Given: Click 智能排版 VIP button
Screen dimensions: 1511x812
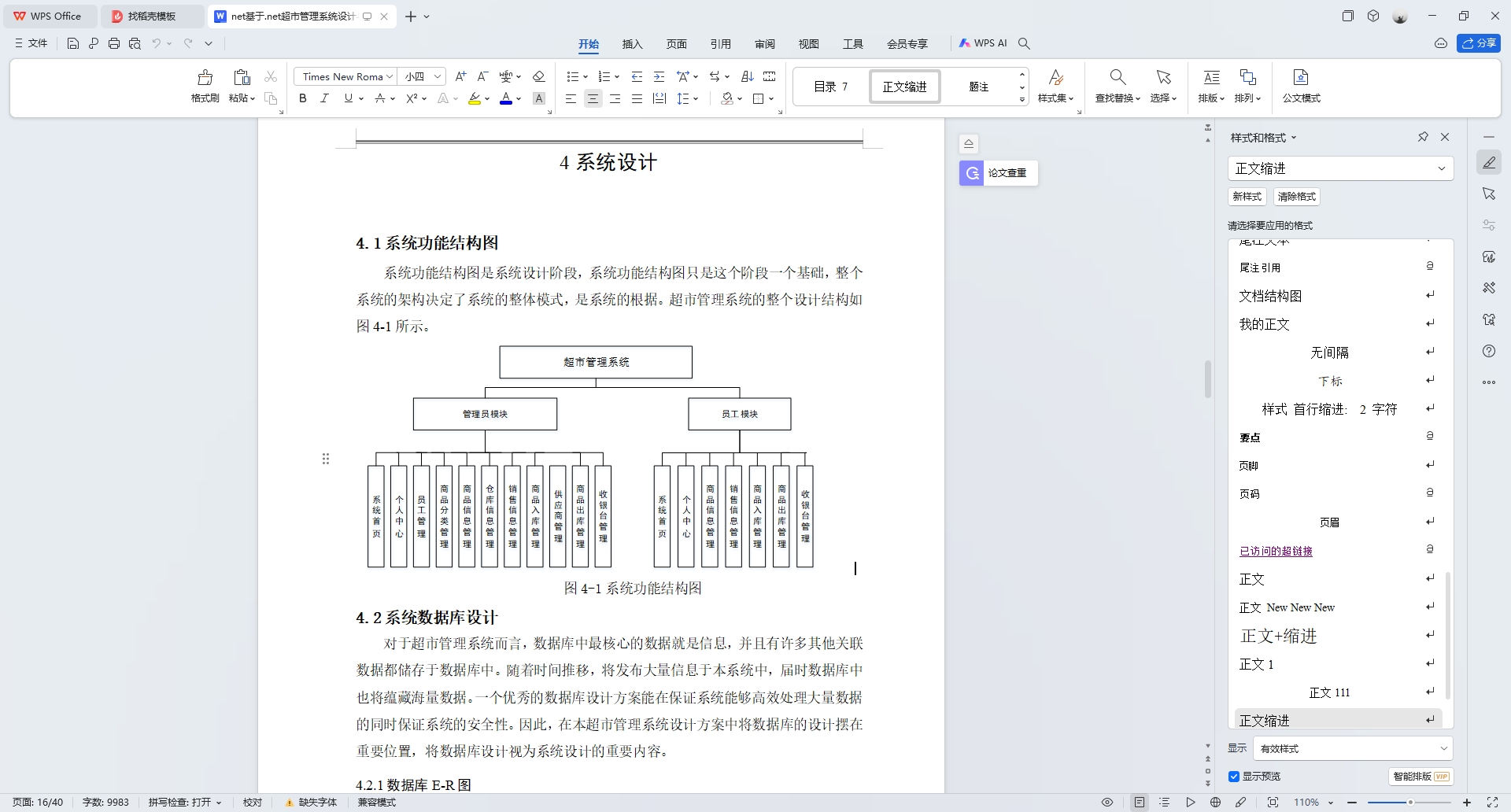Looking at the screenshot, I should 1420,777.
